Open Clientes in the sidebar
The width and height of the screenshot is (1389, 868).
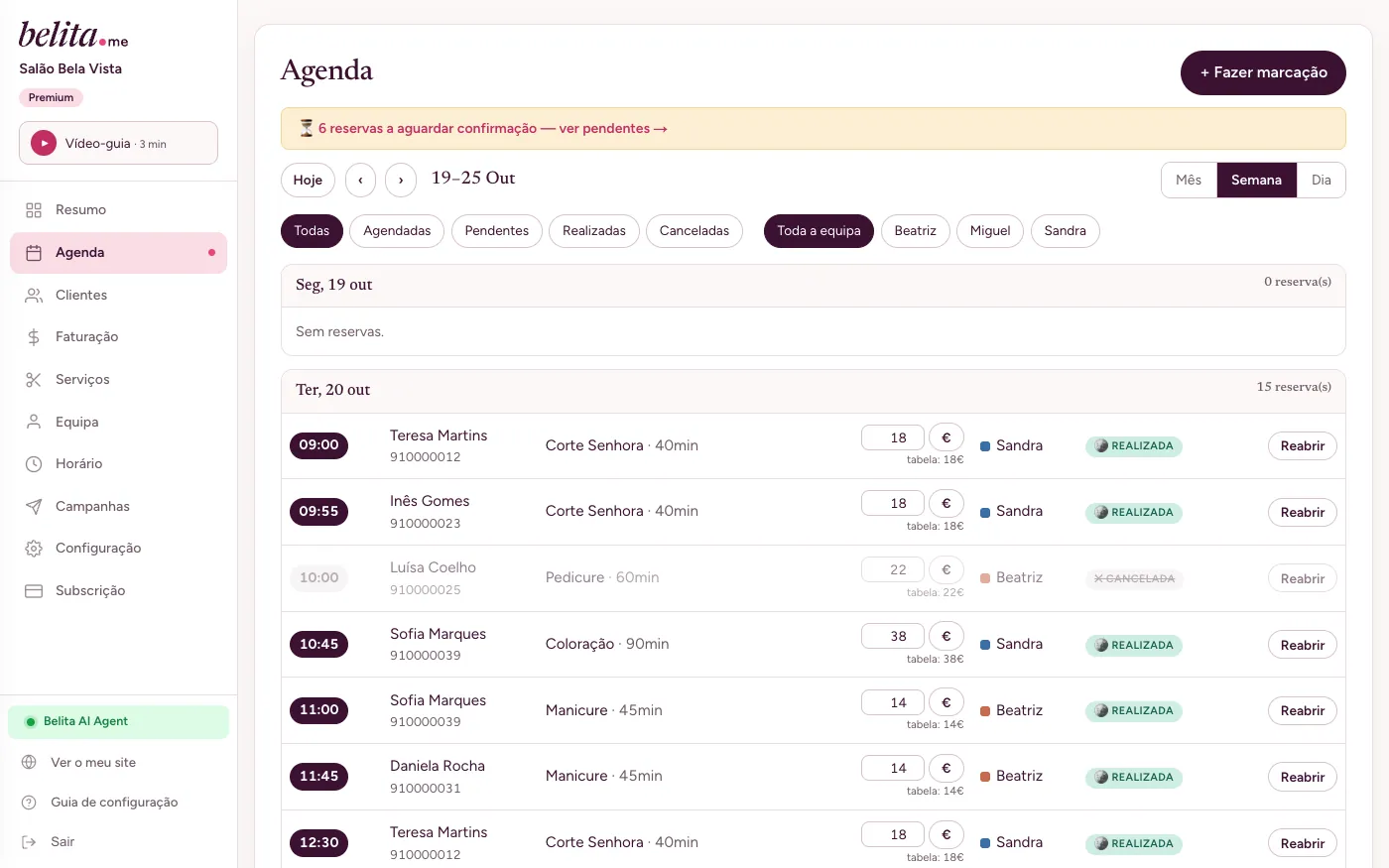click(118, 295)
